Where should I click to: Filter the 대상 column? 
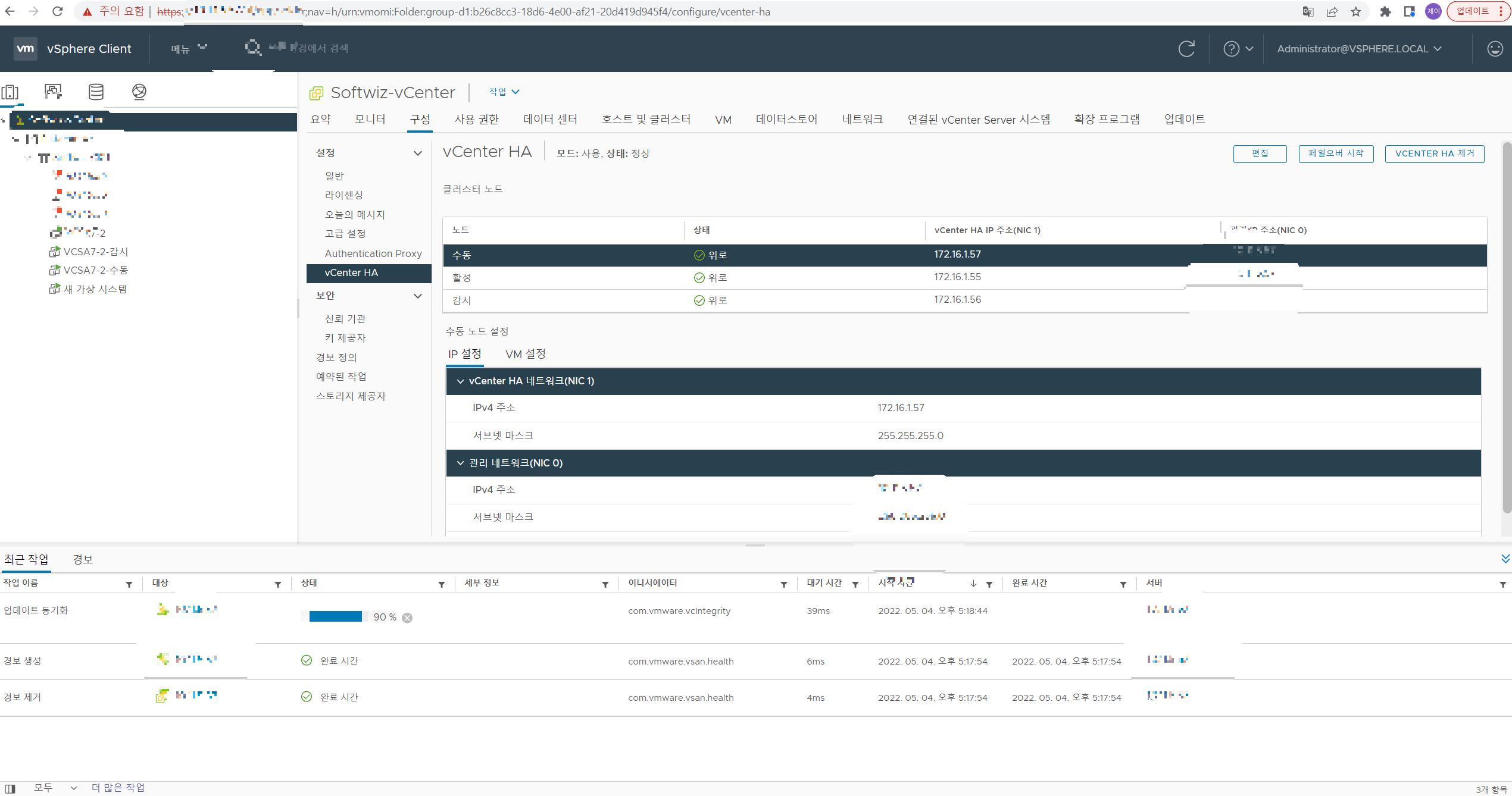pyautogui.click(x=277, y=585)
